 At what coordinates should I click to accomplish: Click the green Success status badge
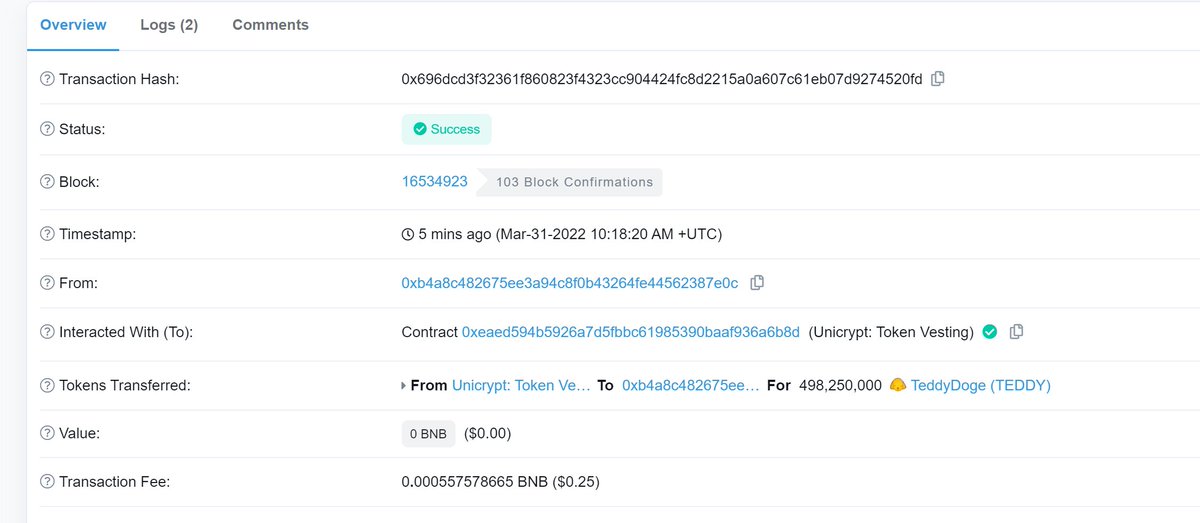pos(446,129)
